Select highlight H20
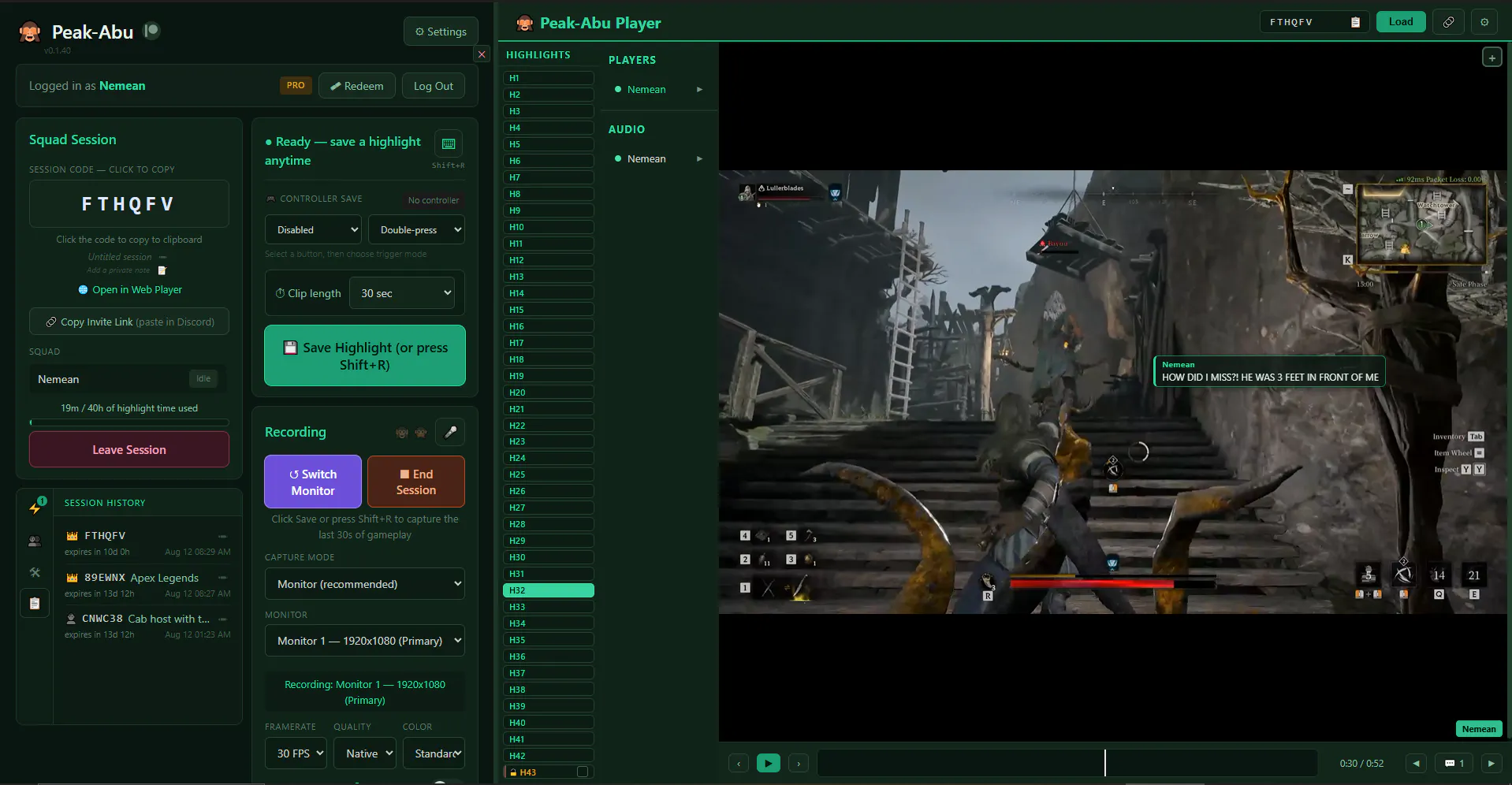Image resolution: width=1512 pixels, height=785 pixels. pyautogui.click(x=549, y=392)
